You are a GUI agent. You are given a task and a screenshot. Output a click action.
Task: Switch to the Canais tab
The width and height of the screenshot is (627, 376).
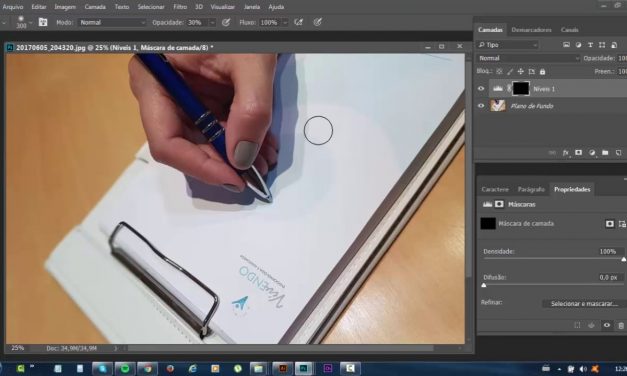(x=569, y=30)
